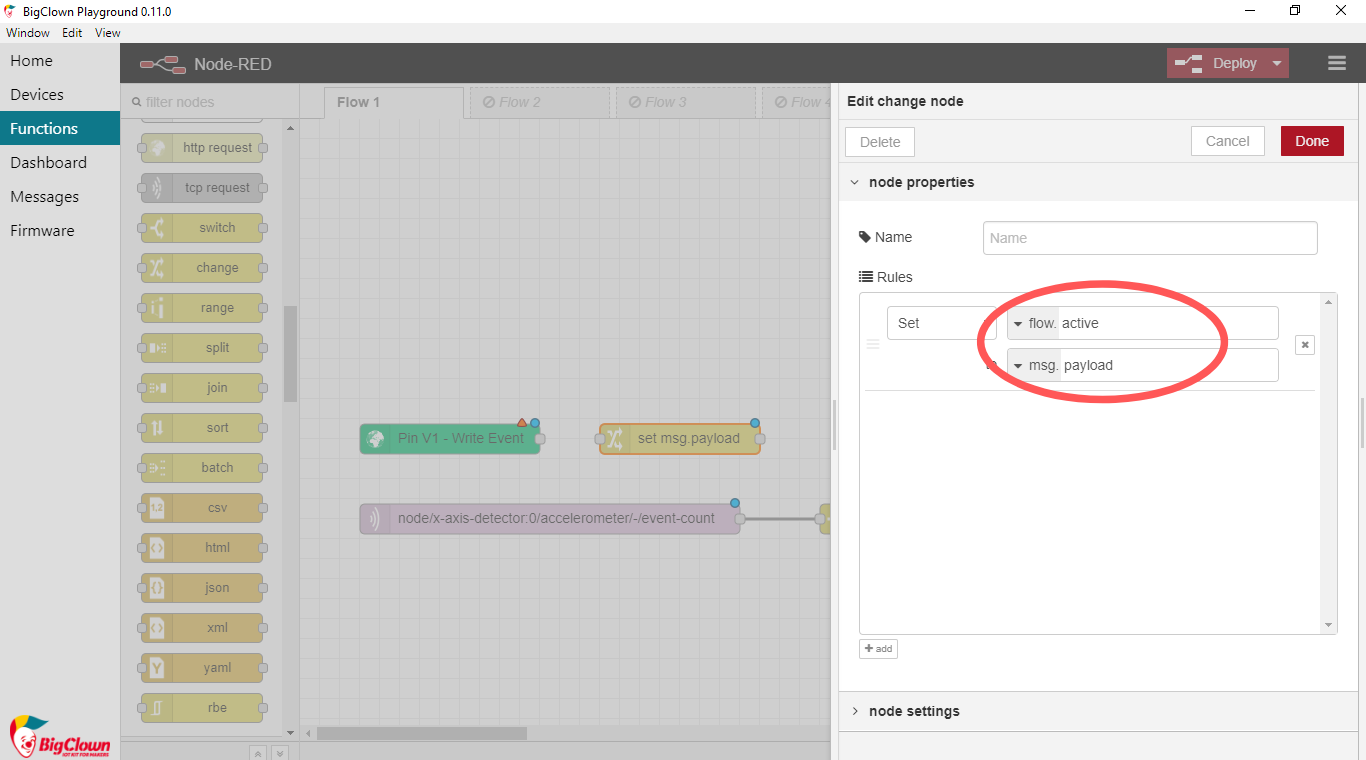The width and height of the screenshot is (1366, 760).
Task: Select the http request palette node
Action: (202, 148)
